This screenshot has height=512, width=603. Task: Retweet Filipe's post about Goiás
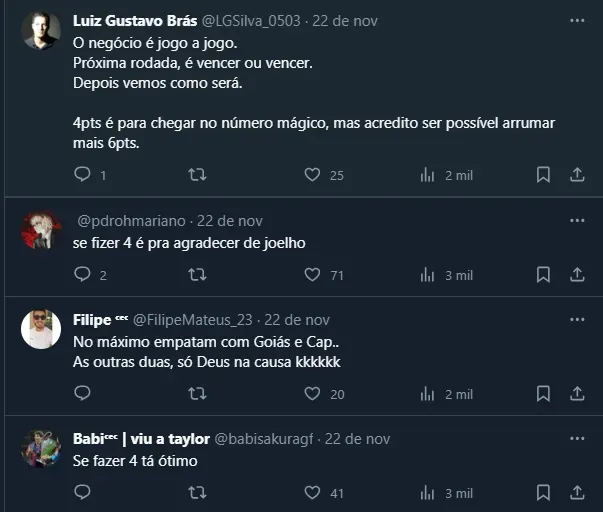(197, 394)
